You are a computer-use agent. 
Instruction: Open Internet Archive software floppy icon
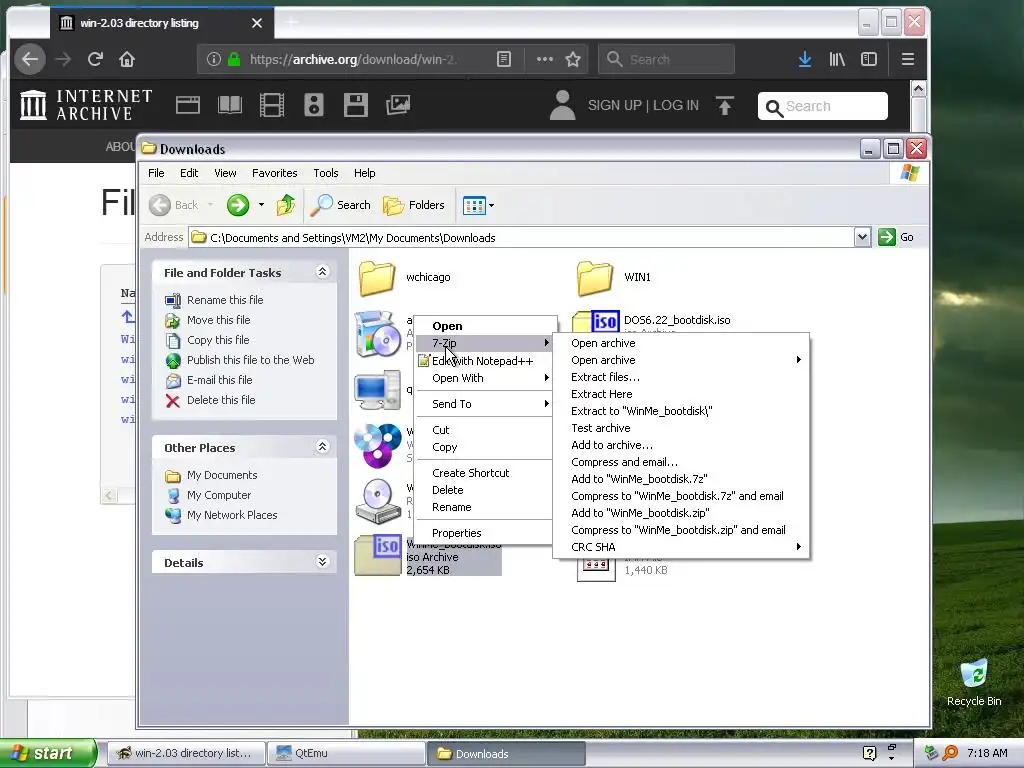coord(355,105)
